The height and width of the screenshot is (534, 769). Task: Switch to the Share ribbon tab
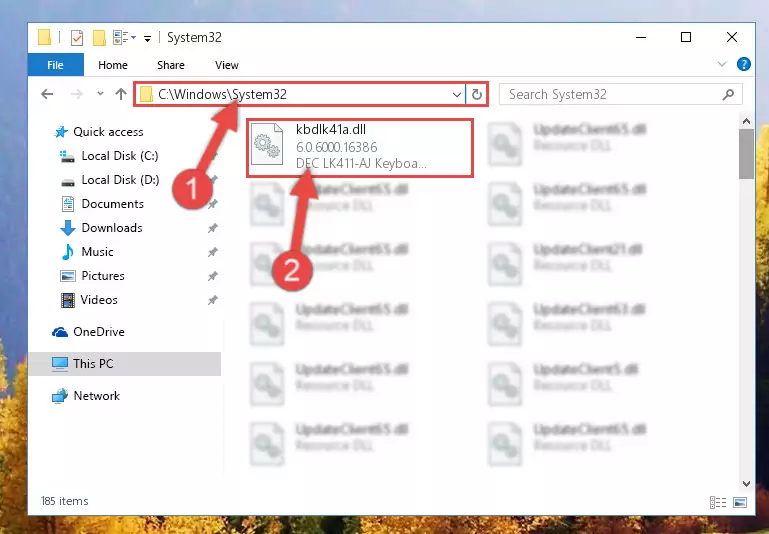tap(171, 65)
